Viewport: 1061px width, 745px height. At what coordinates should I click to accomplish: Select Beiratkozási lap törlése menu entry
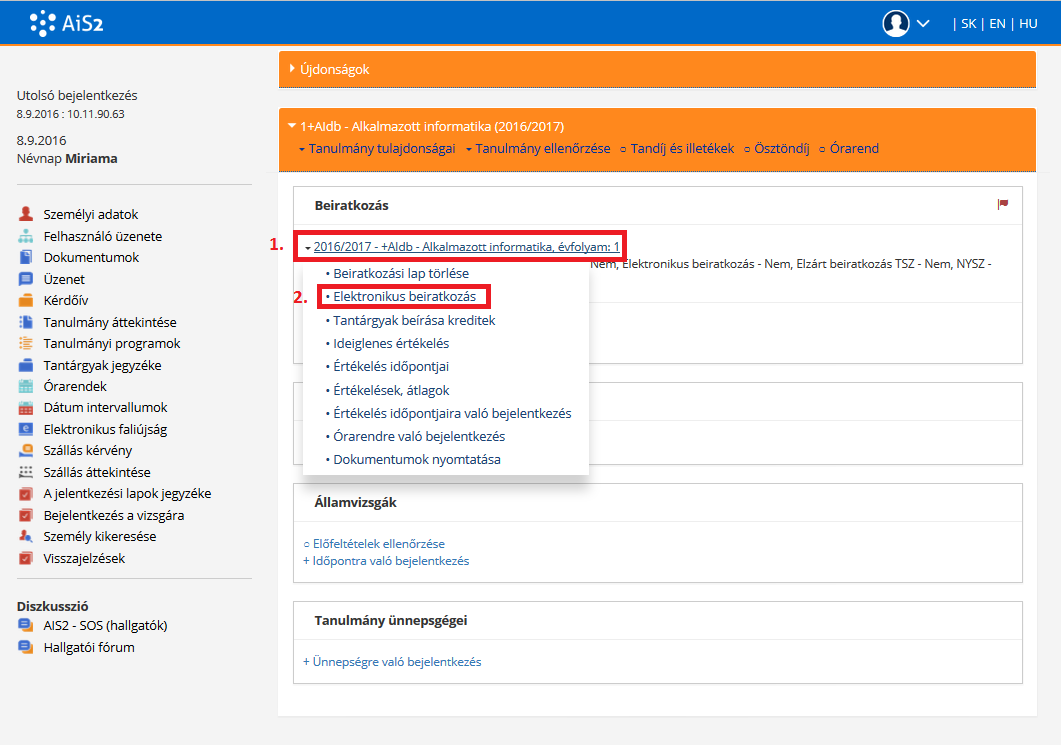[400, 273]
